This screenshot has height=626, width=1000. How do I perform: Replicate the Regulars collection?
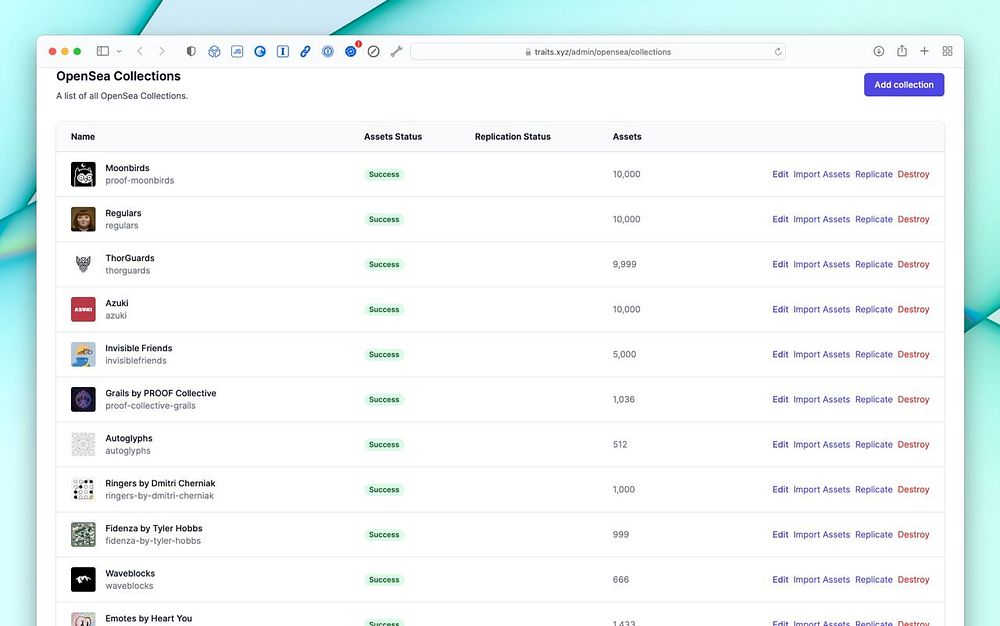874,219
